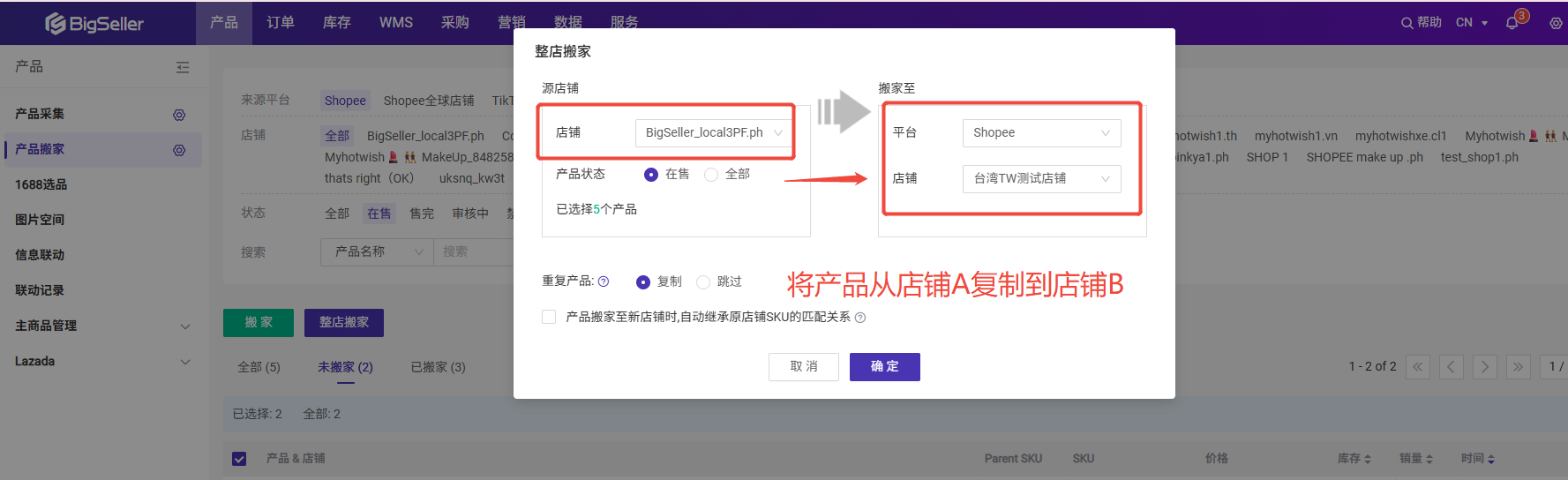Open the 台湾TW测试店铺 target store dropdown

1041,179
